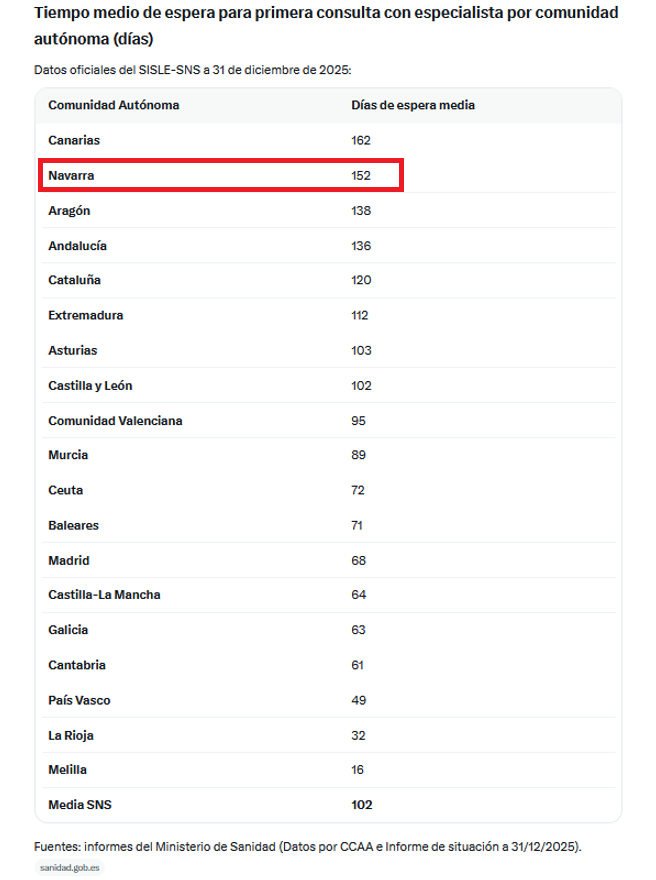Select the País Vasco row
Image resolution: width=656 pixels, height=880 pixels.
[329, 700]
